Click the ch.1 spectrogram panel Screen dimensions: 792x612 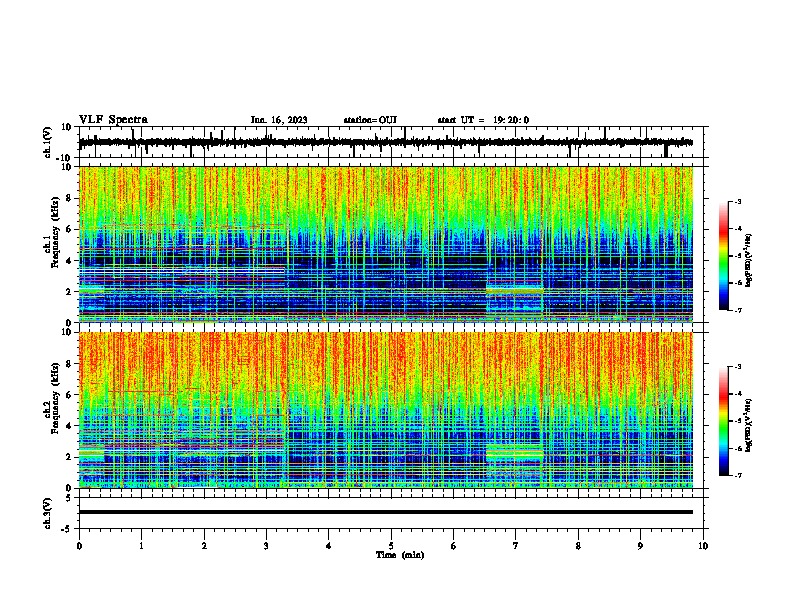(x=386, y=244)
